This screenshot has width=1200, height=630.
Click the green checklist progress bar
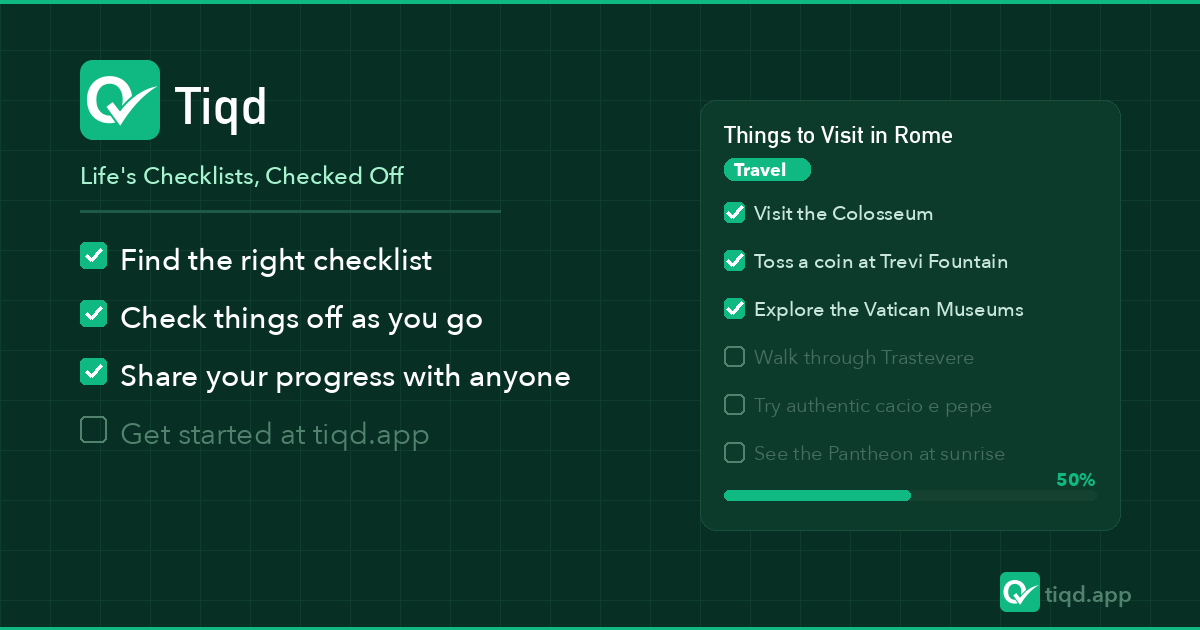point(817,495)
